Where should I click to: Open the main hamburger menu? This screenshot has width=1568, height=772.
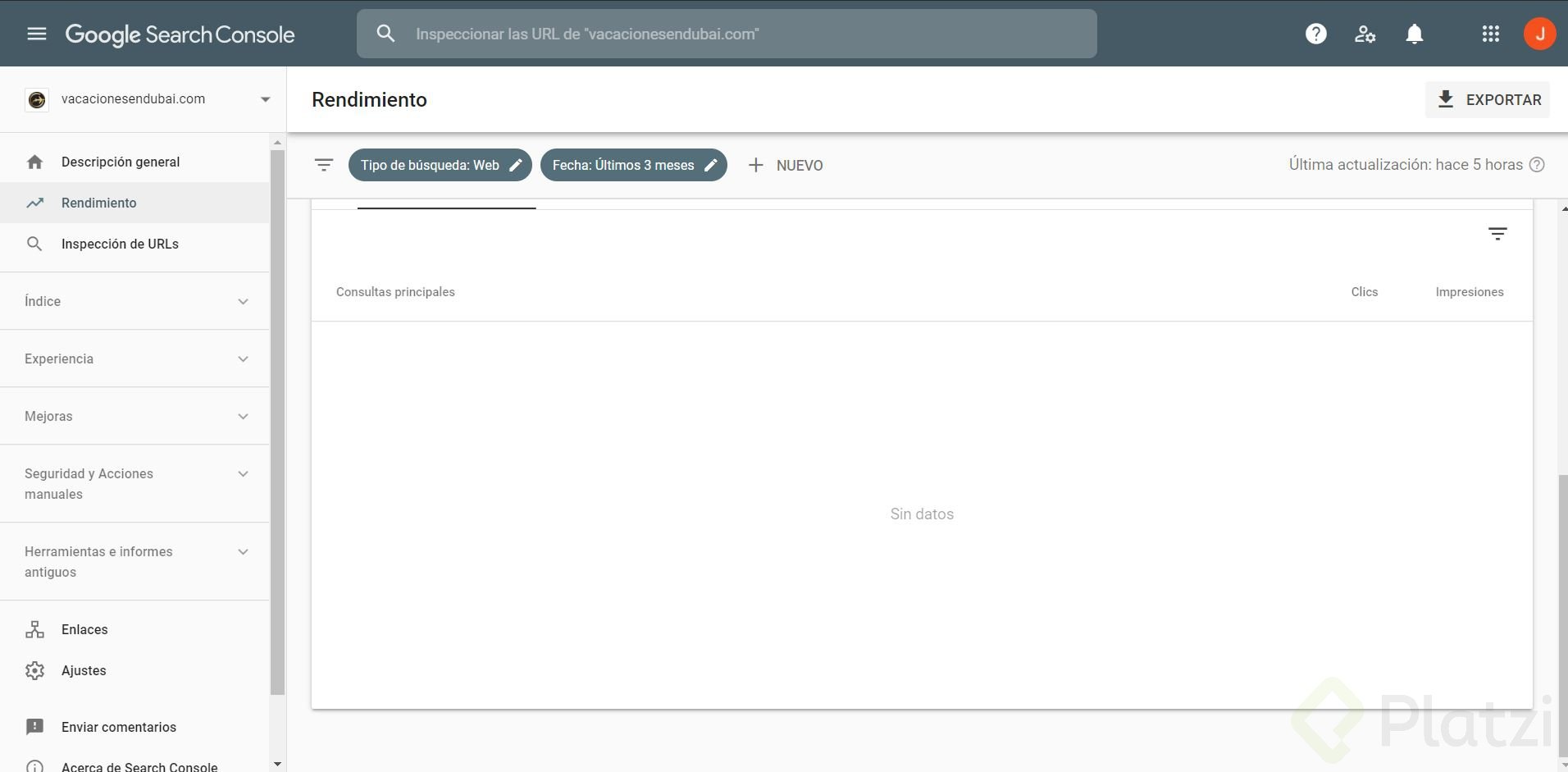point(37,34)
